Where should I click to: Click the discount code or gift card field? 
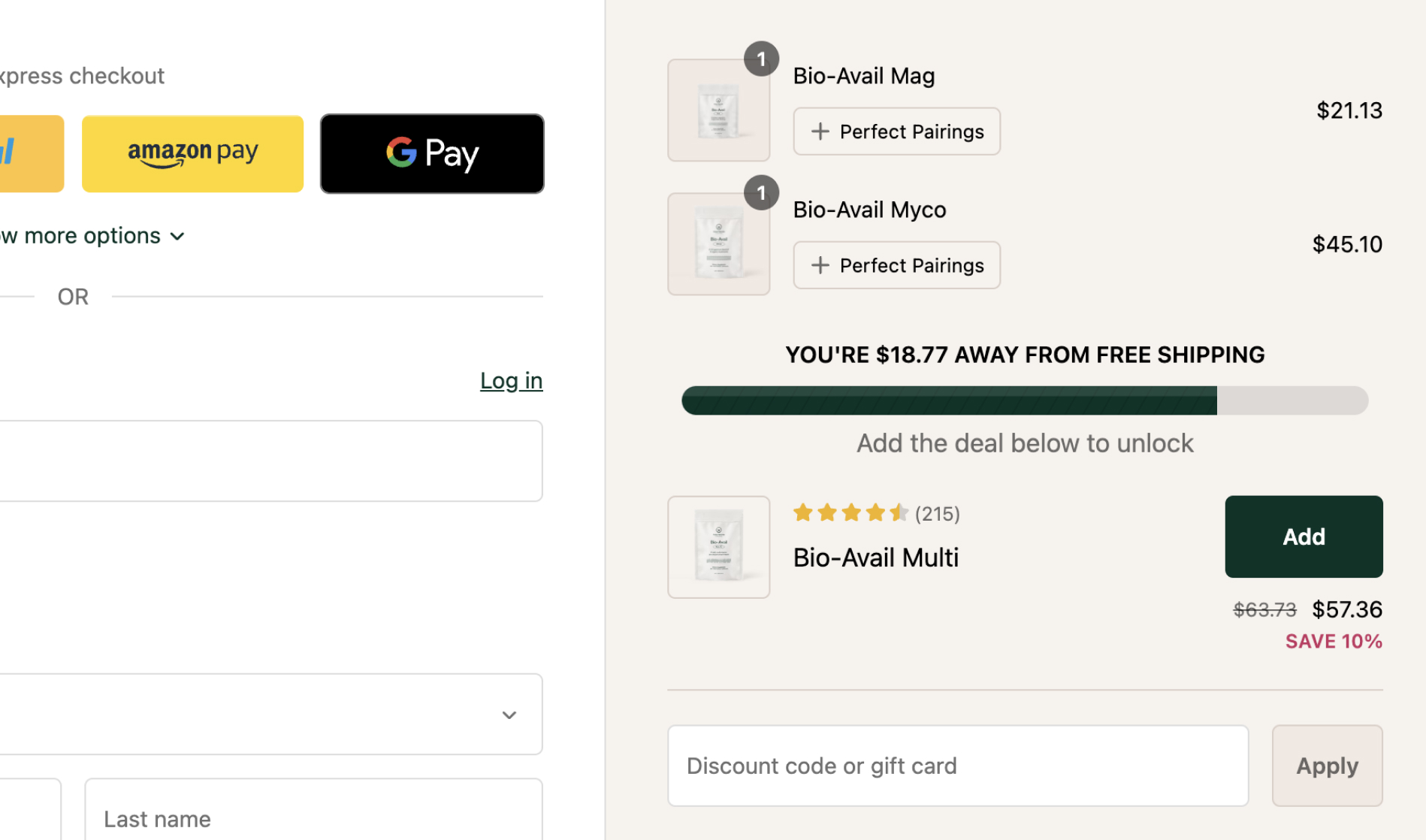[x=957, y=766]
